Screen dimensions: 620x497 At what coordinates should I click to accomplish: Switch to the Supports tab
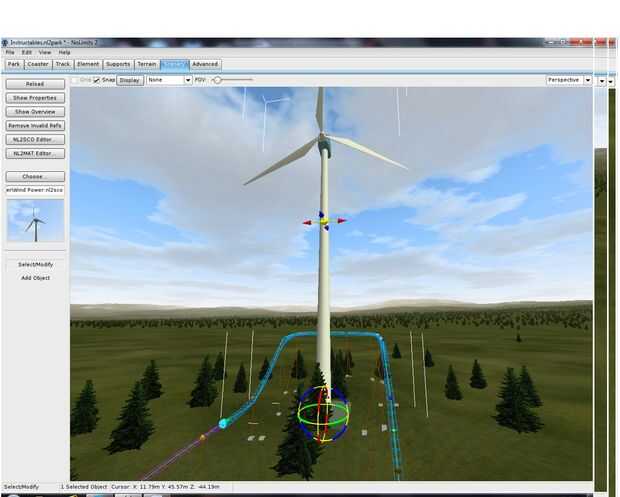(118, 64)
